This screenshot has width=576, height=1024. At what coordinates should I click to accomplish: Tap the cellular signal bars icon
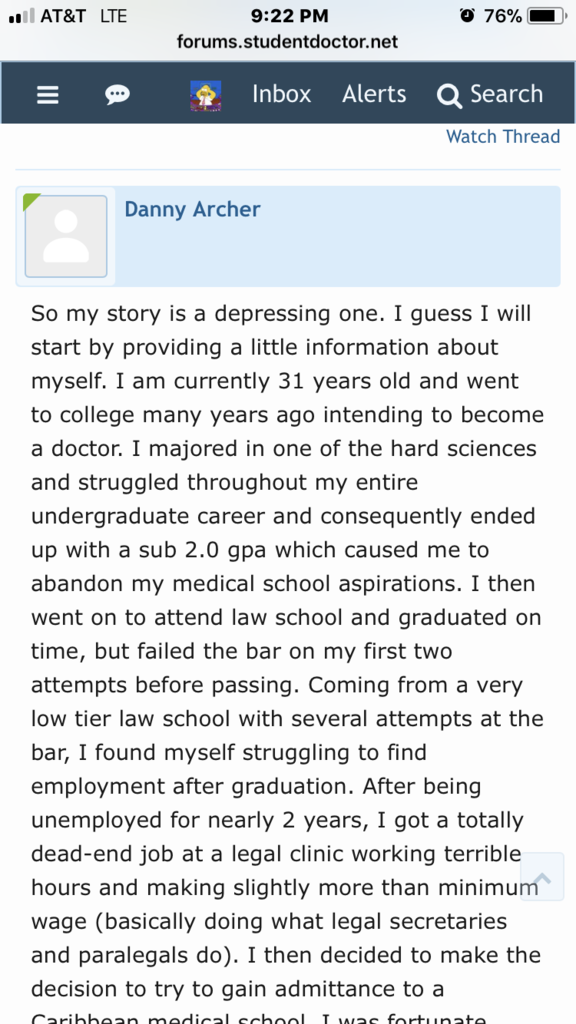tap(22, 16)
